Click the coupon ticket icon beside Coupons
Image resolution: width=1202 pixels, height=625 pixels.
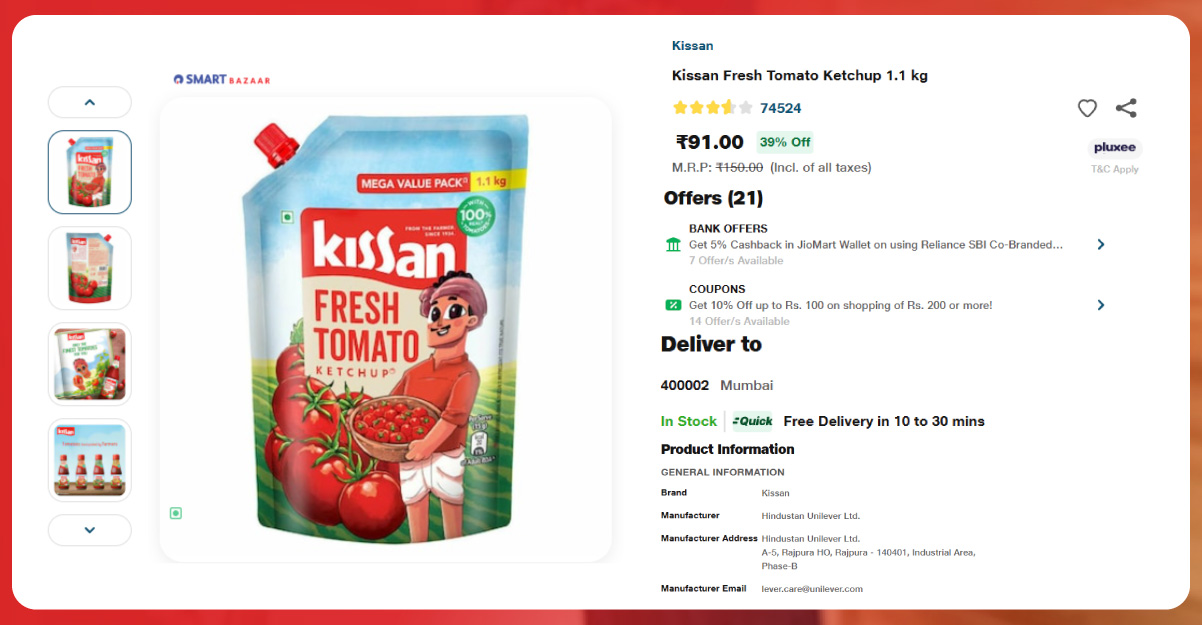pos(673,303)
